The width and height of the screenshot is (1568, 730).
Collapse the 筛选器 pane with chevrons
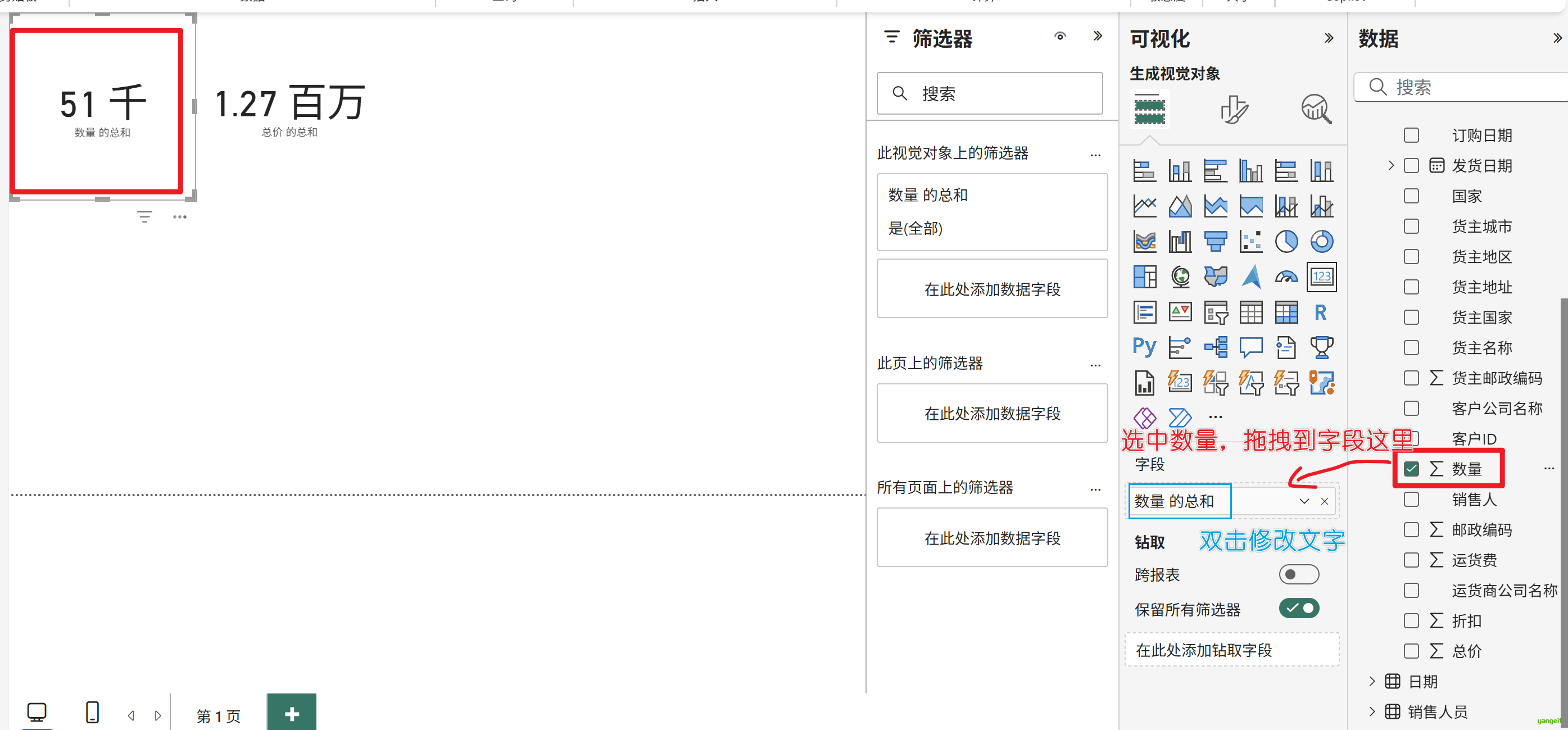(1098, 36)
